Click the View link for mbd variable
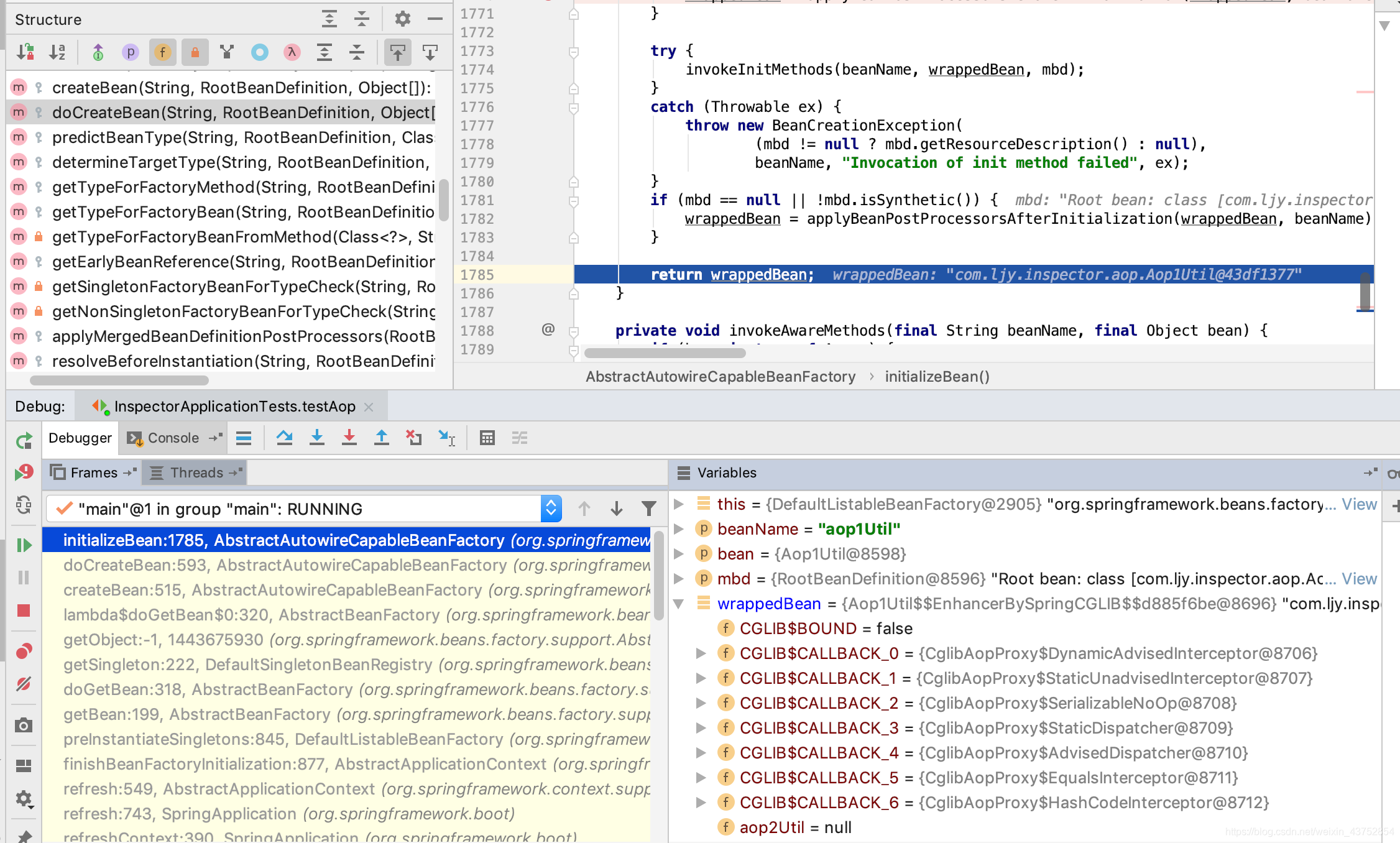This screenshot has height=843, width=1400. 1359,579
